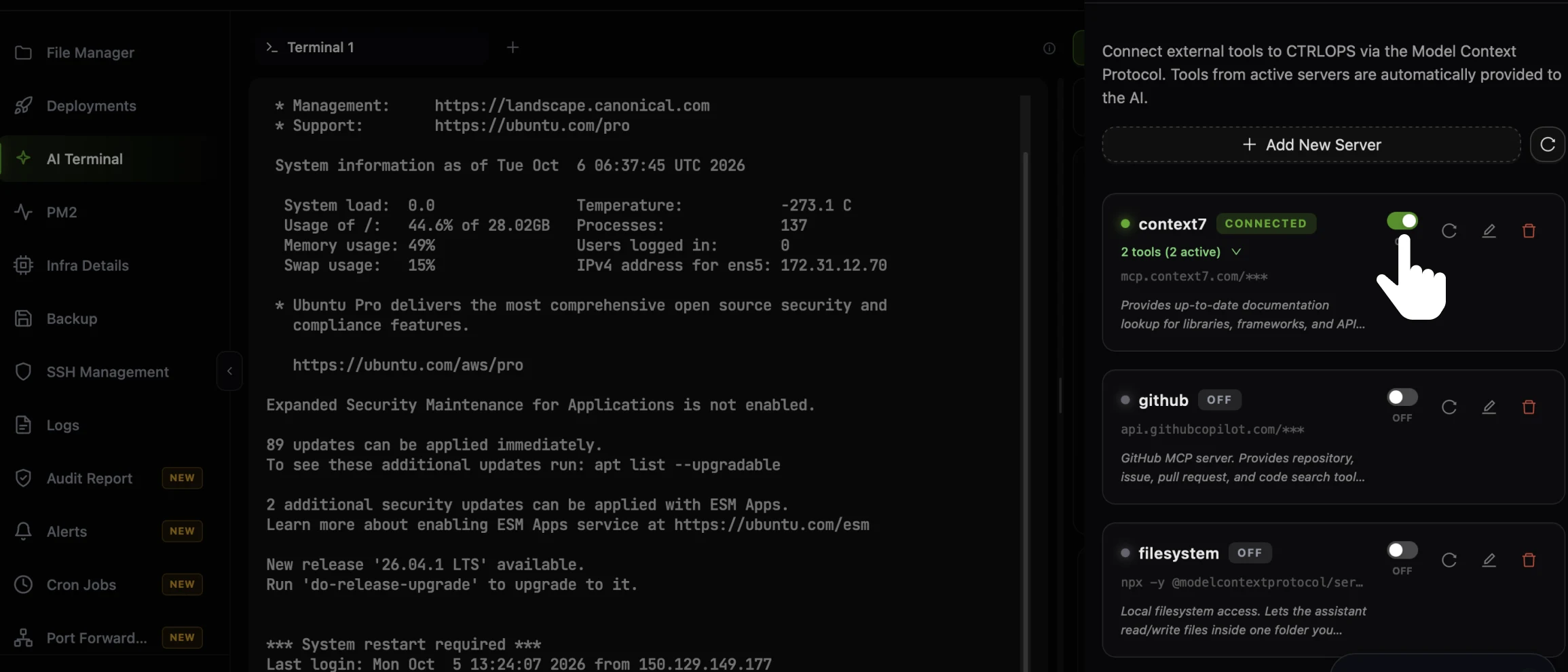1568x672 pixels.
Task: Navigate to Infra Details
Action: coord(88,265)
